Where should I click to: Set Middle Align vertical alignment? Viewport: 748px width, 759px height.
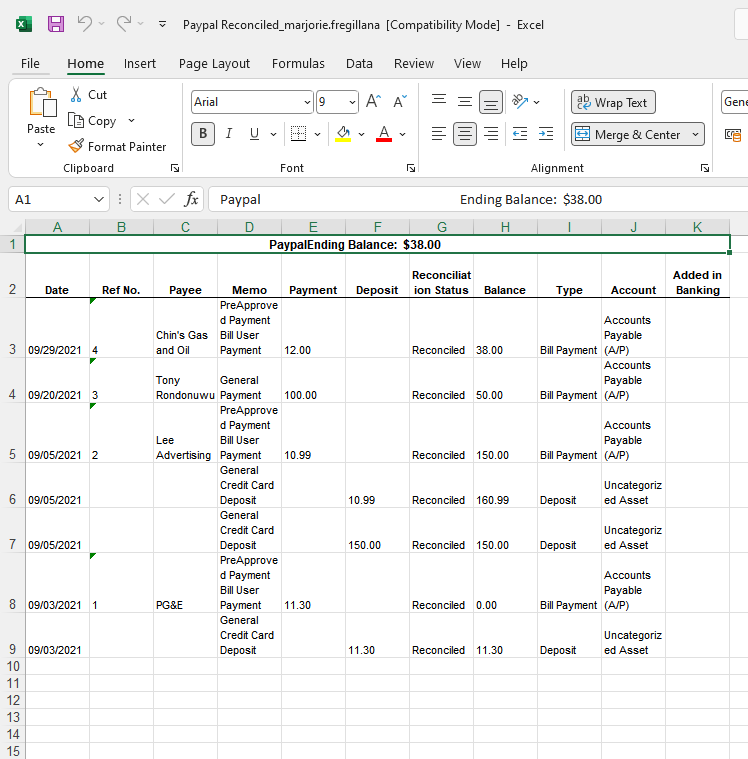coord(465,101)
